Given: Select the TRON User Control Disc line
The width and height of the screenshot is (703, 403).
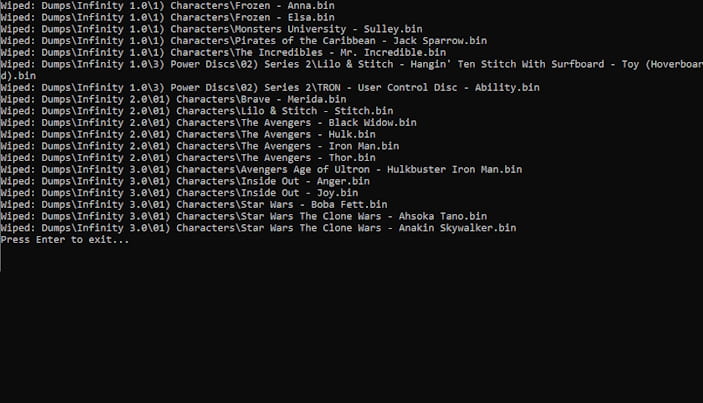Looking at the screenshot, I should [270, 87].
